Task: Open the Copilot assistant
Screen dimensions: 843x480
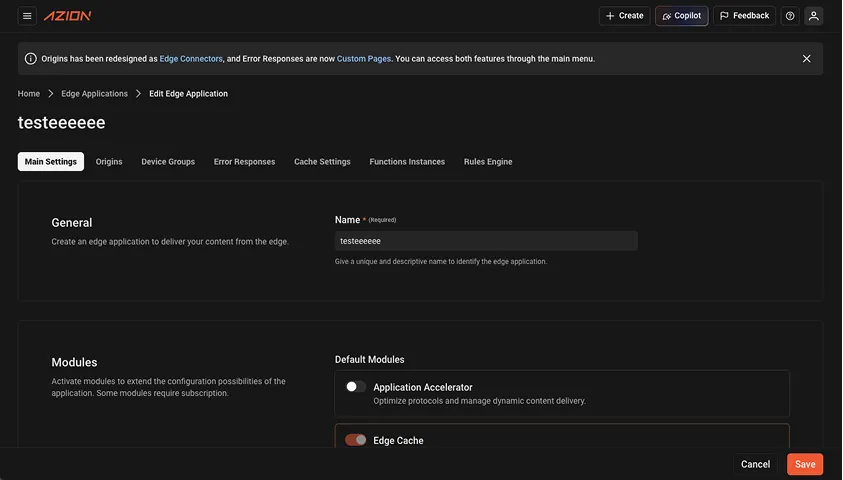Action: tap(681, 16)
